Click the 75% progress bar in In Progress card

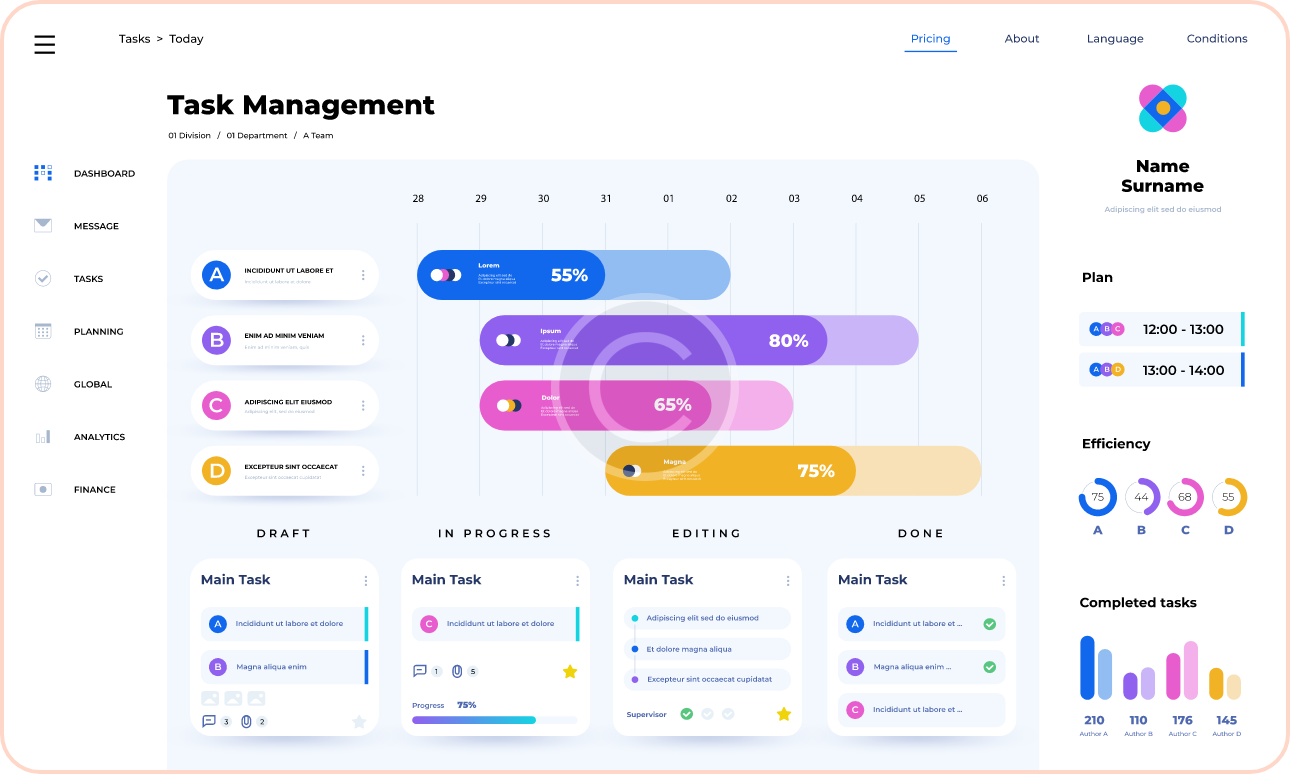(x=494, y=720)
